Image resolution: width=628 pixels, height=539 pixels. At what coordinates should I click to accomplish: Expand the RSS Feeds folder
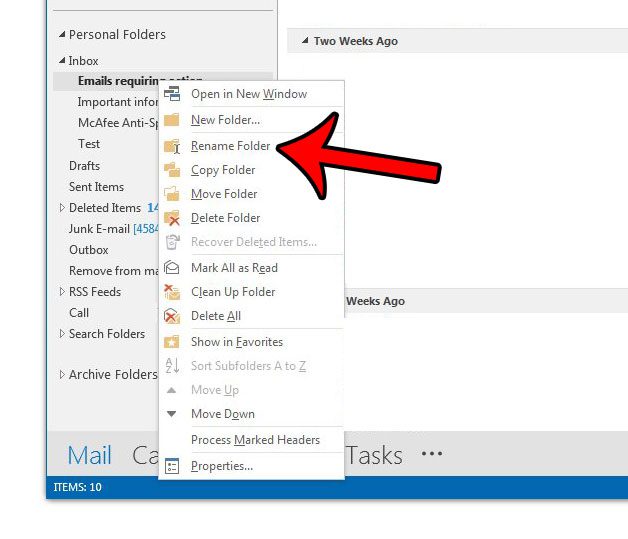point(62,292)
